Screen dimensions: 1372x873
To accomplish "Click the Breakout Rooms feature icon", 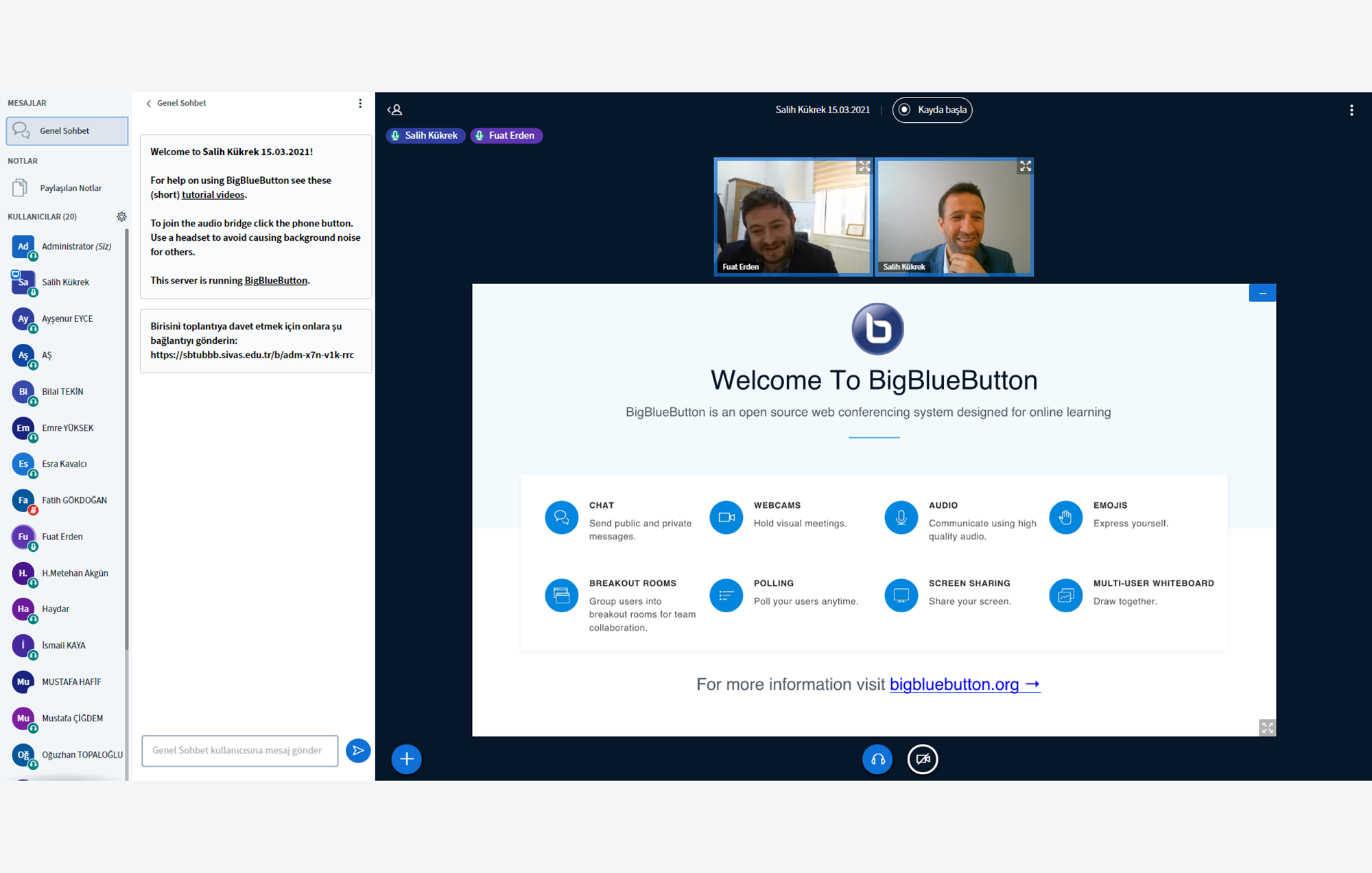I will [x=561, y=595].
